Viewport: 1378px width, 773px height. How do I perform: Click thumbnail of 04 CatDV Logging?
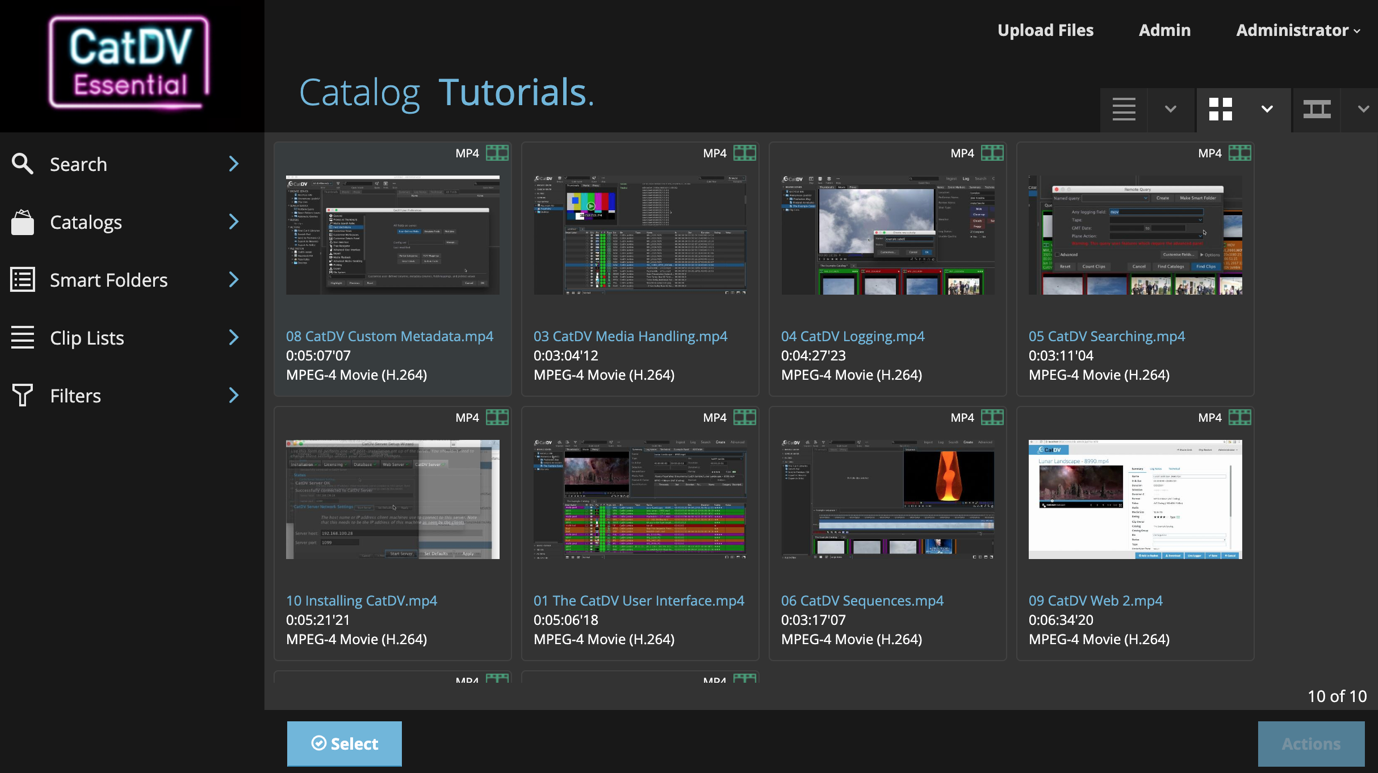(x=888, y=235)
